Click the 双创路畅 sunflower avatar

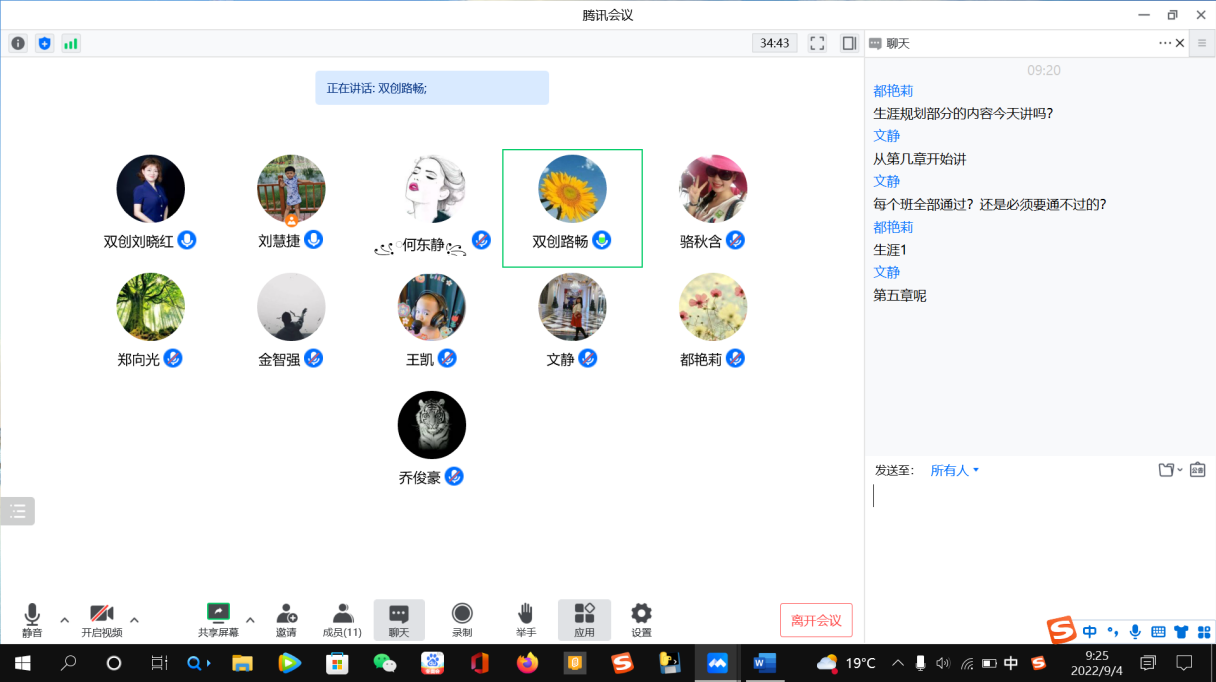pos(572,189)
